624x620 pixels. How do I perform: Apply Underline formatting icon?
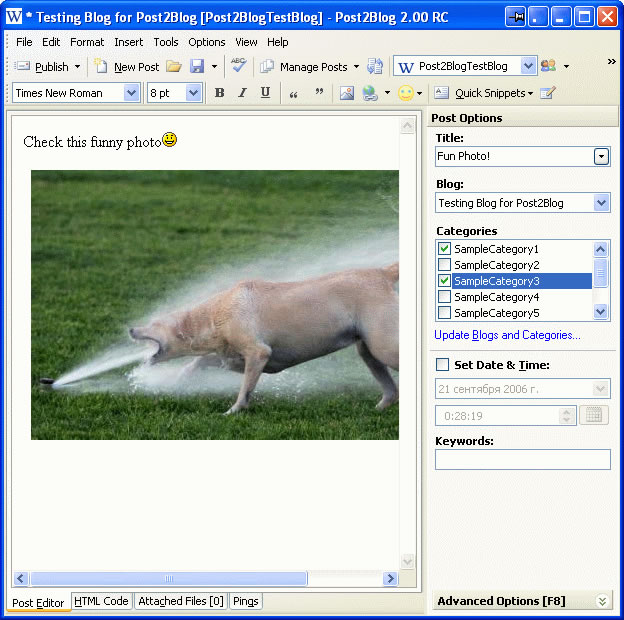pos(265,93)
